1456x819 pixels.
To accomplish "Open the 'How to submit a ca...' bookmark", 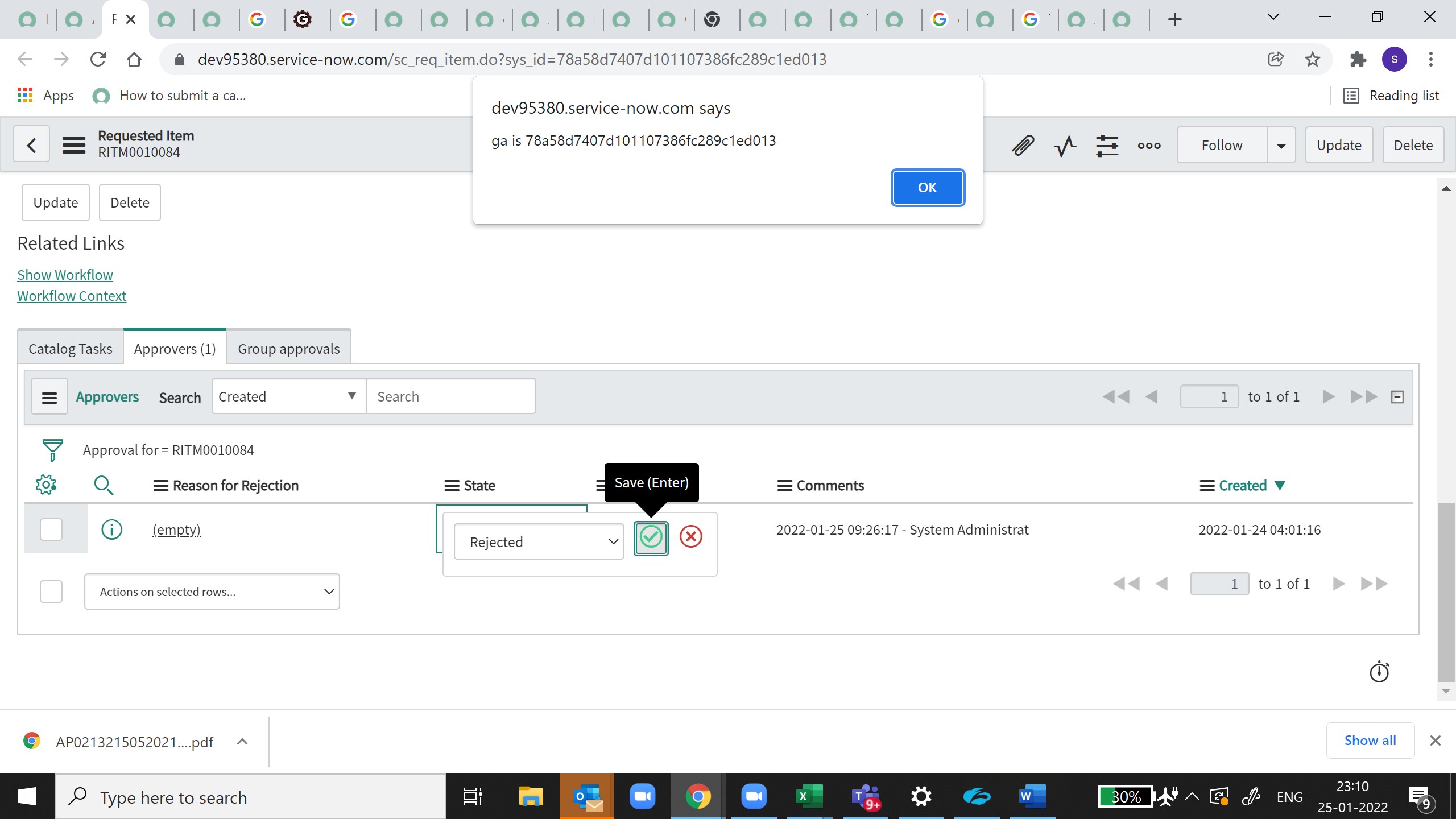I will tap(169, 96).
